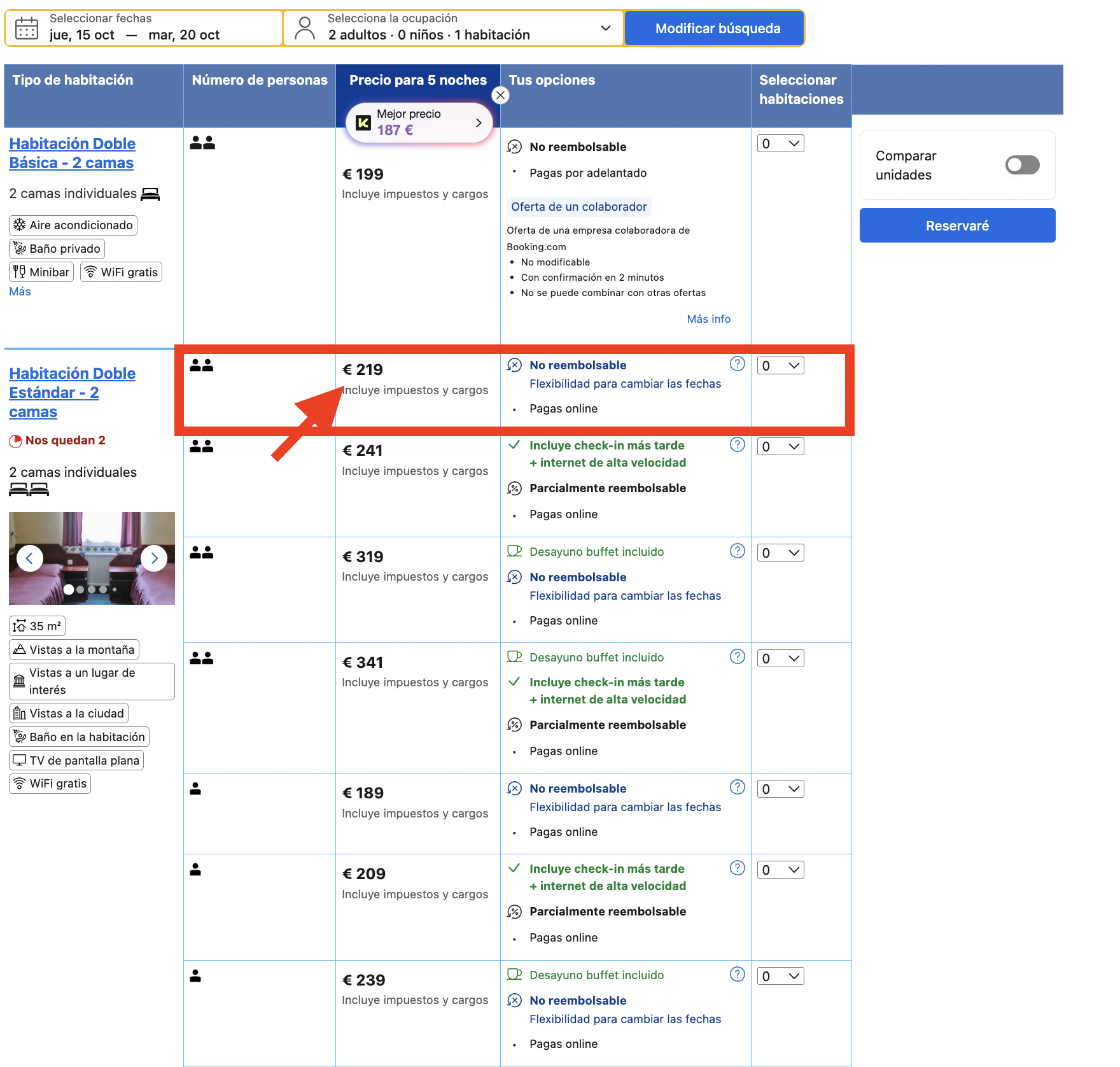Screen dimensions: 1120x1067
Task: Open room quantity dropdown for € 239
Action: pyautogui.click(x=781, y=976)
